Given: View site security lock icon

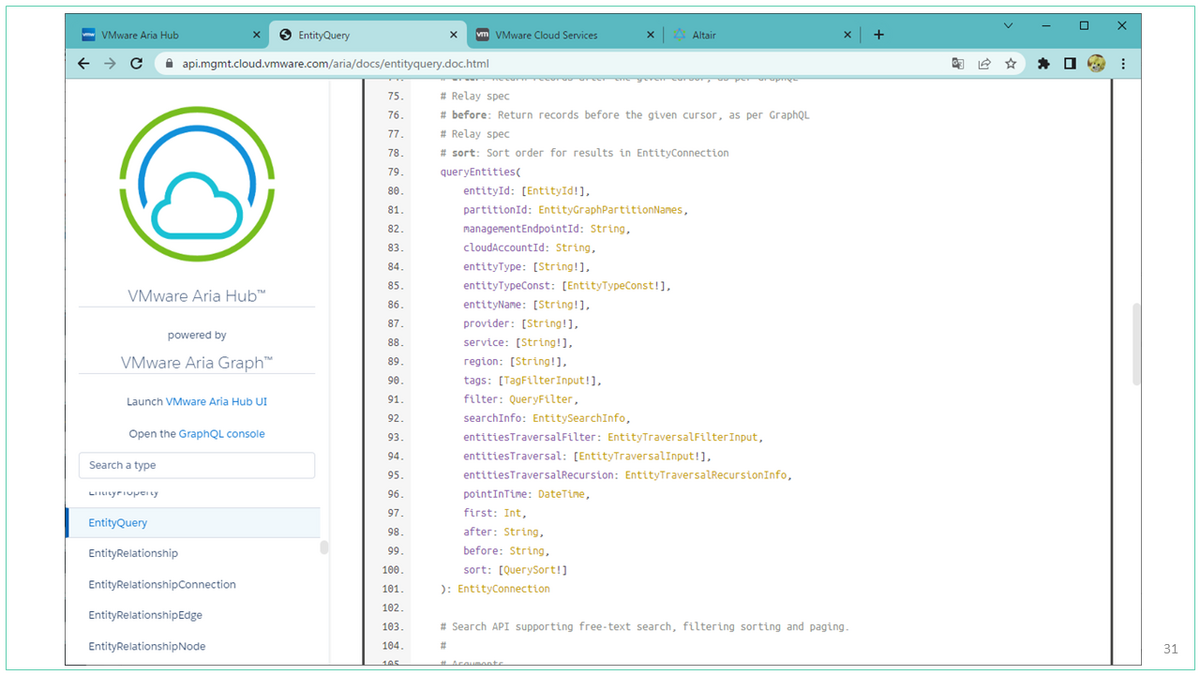Looking at the screenshot, I should pos(168,63).
